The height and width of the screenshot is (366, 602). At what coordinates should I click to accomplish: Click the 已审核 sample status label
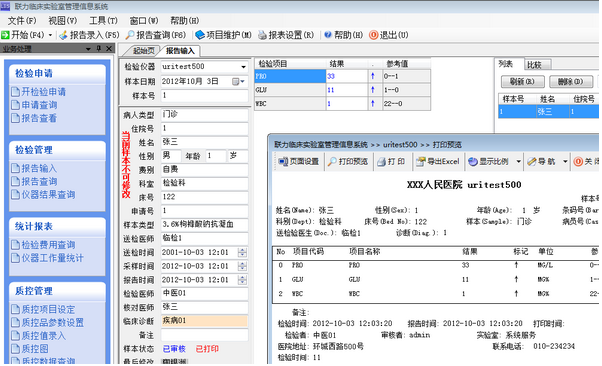click(174, 349)
